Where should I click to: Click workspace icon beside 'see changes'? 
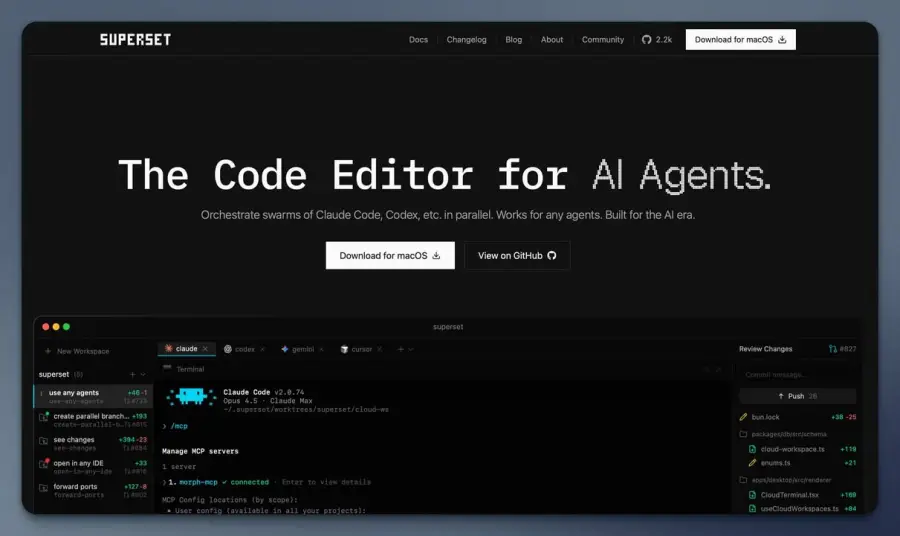click(x=44, y=441)
